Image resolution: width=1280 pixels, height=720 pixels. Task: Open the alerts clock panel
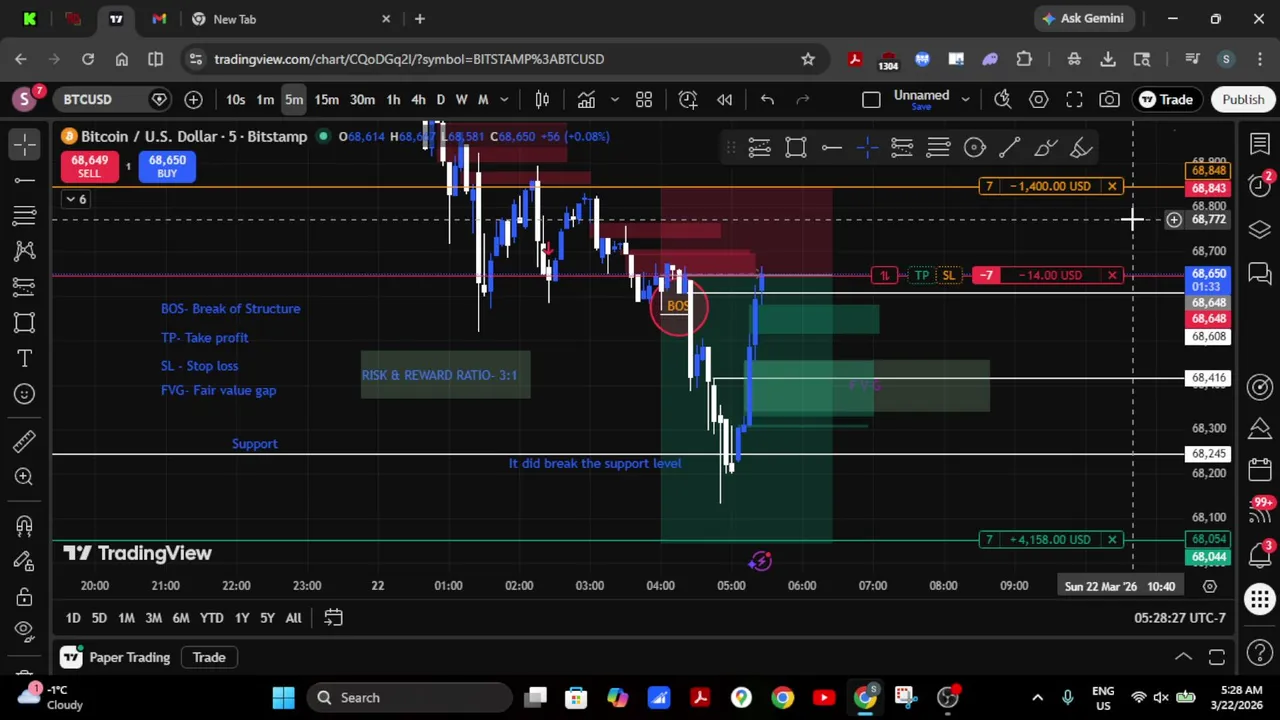1259,187
